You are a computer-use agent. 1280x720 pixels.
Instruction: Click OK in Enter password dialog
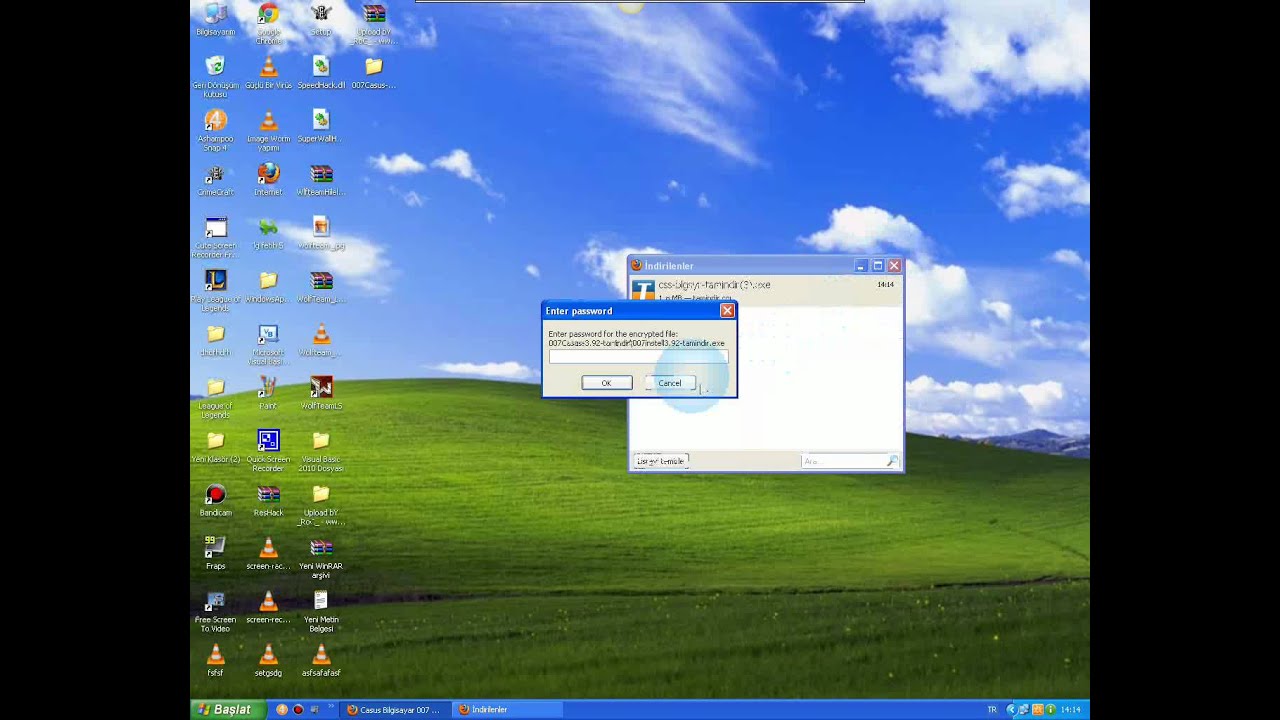pos(606,383)
